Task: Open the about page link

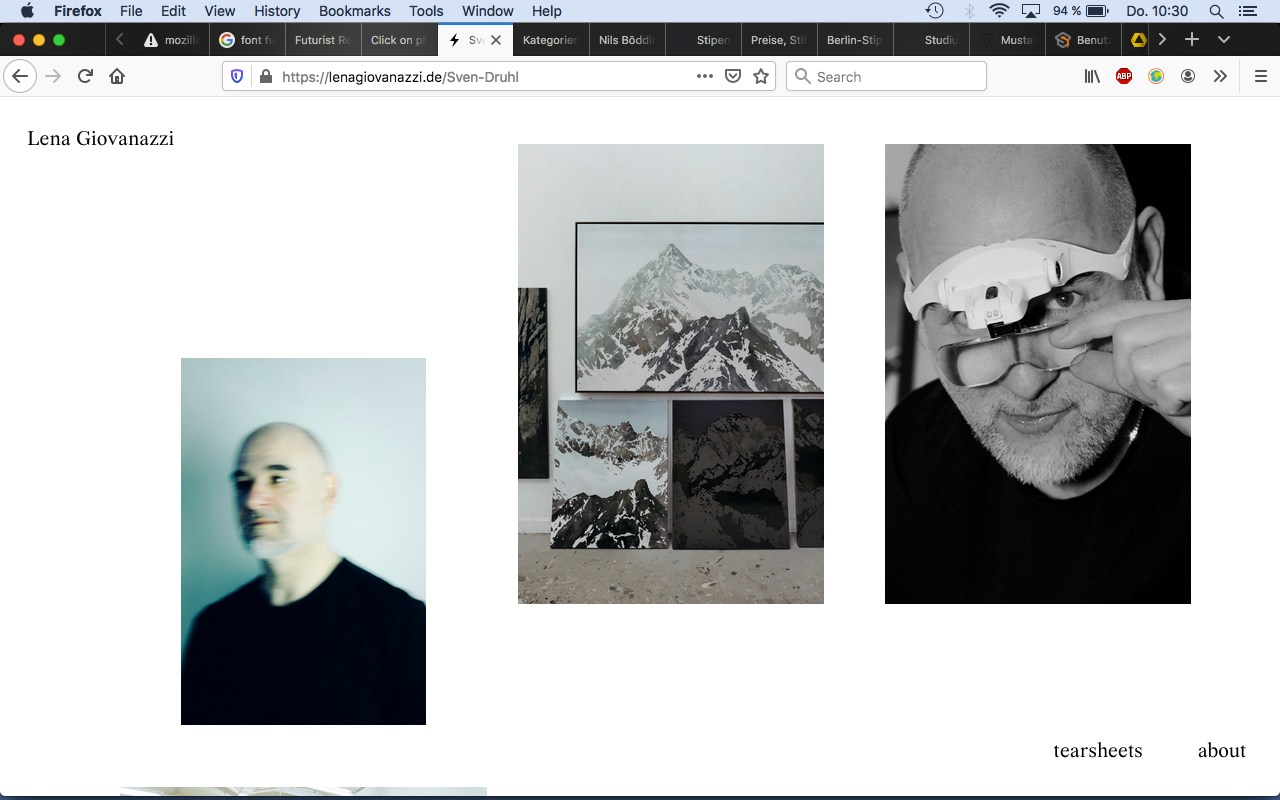Action: tap(1221, 751)
